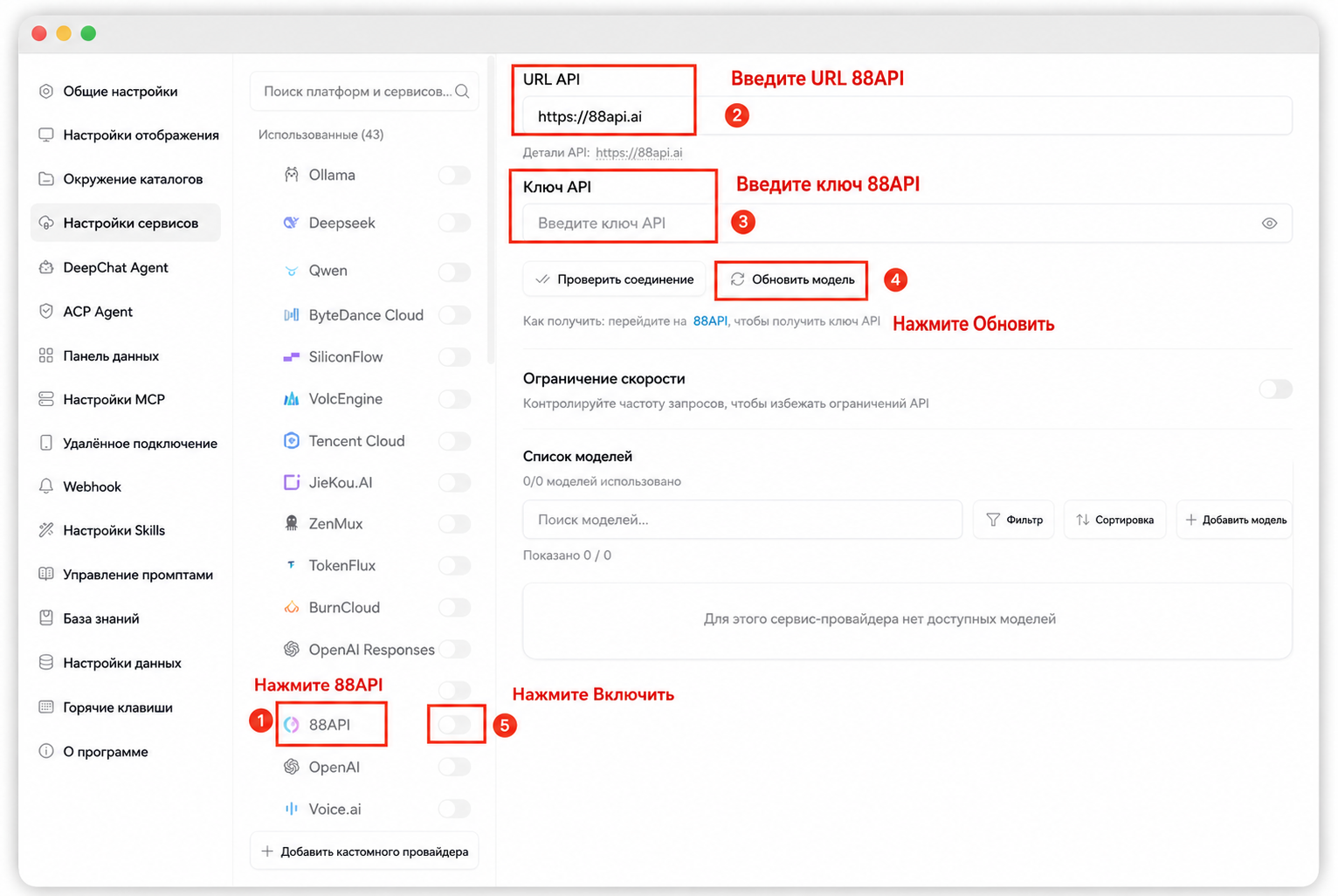Viewport: 1338px width, 896px height.
Task: Click the book icon for Управление промптами
Action: [46, 575]
